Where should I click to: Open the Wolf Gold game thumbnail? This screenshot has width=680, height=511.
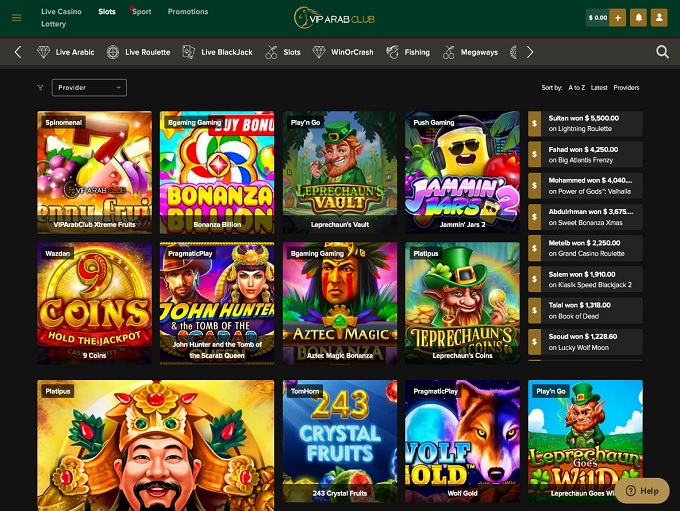click(x=462, y=440)
